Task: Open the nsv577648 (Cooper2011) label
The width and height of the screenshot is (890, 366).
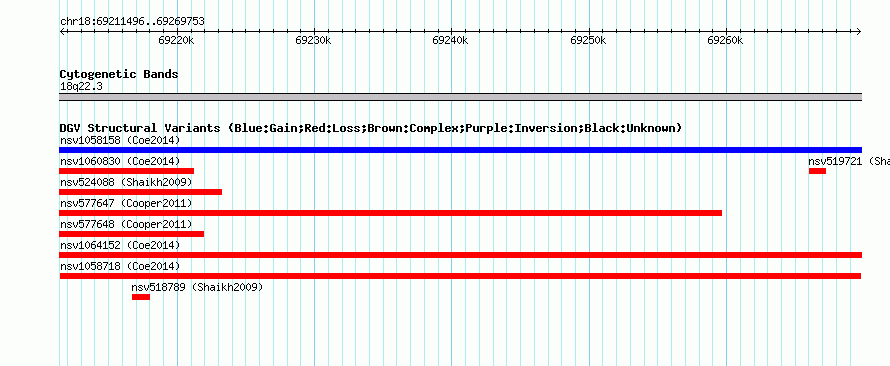Action: pyautogui.click(x=126, y=224)
